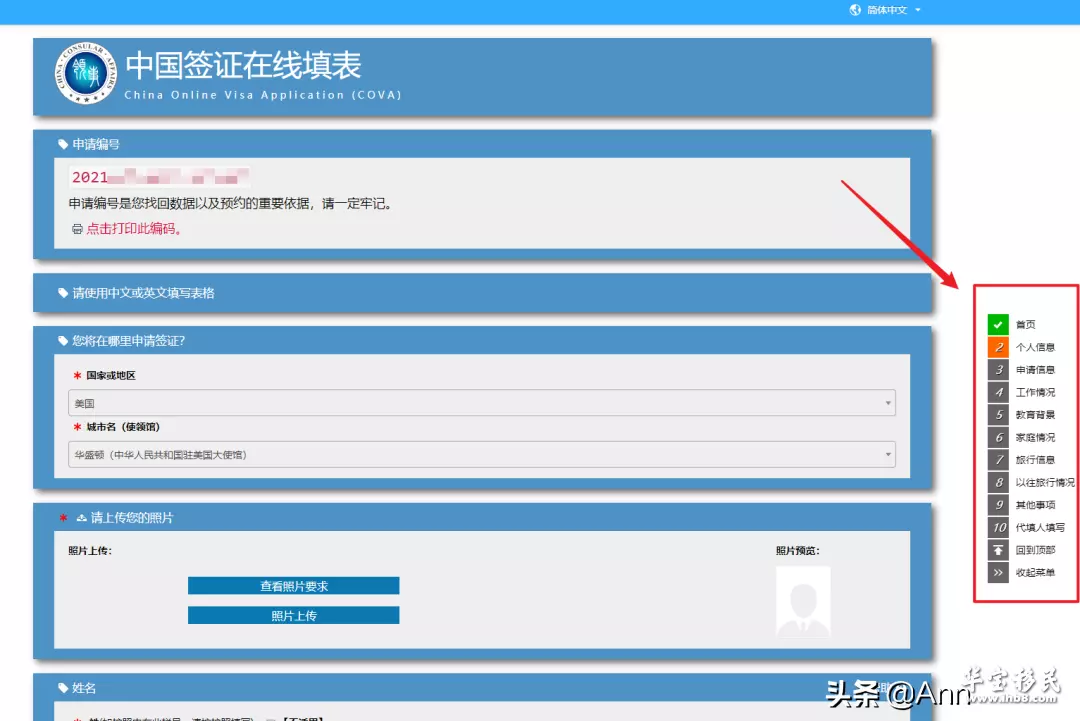Open 以往旅行情况 in the side menu

(1044, 483)
